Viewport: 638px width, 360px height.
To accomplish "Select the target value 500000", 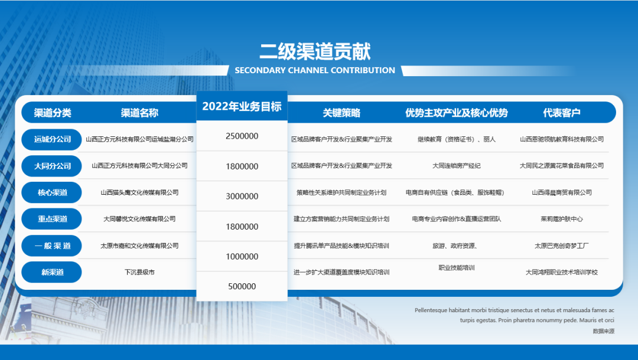I will [242, 286].
